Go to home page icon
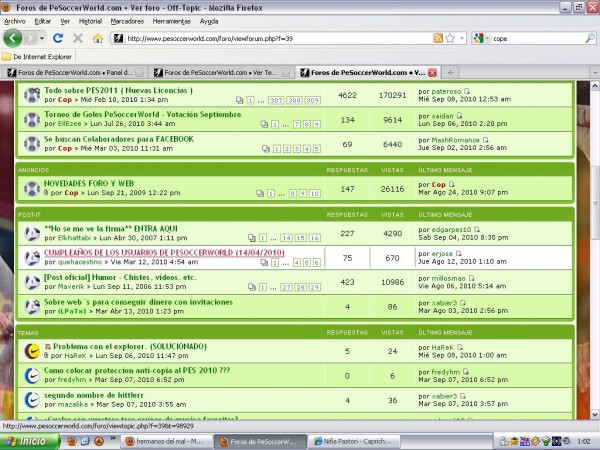Screen dimensions: 600x450 click(98, 38)
